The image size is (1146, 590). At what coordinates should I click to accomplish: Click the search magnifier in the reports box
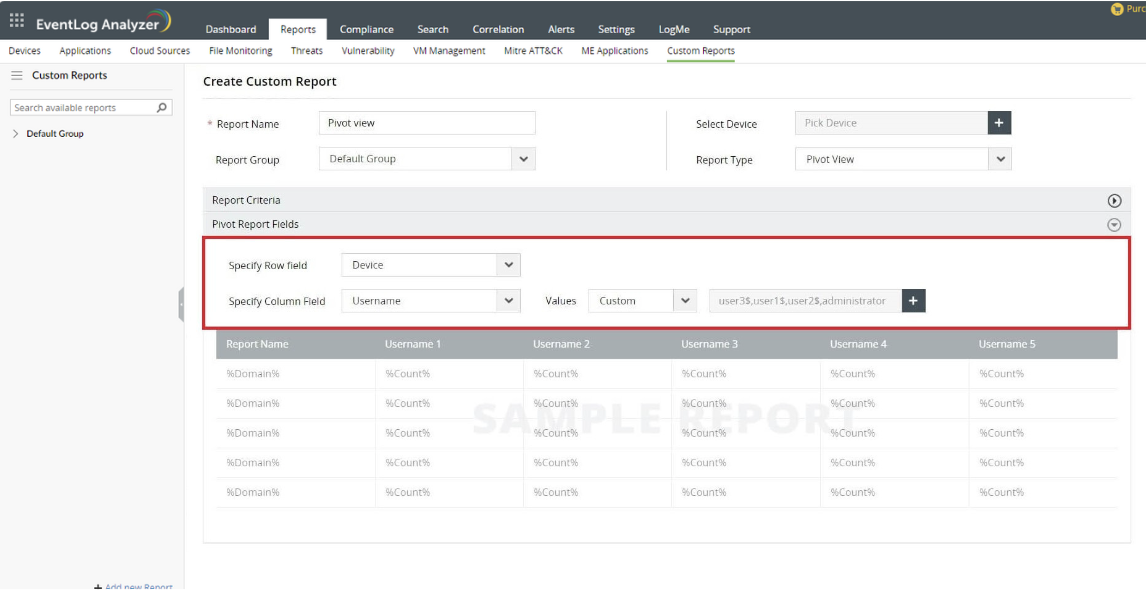pyautogui.click(x=163, y=107)
